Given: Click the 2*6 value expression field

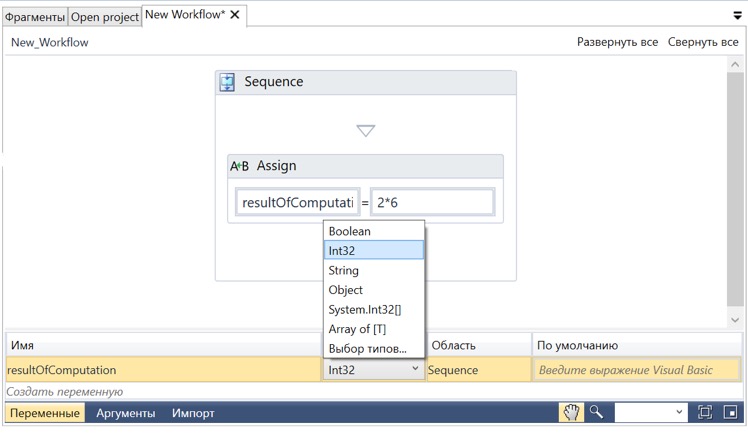Looking at the screenshot, I should click(432, 202).
